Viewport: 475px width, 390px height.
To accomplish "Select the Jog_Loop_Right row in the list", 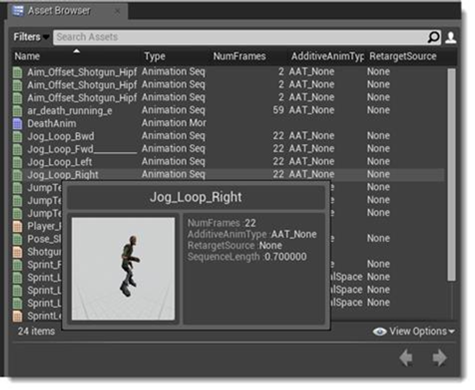I will (x=228, y=175).
